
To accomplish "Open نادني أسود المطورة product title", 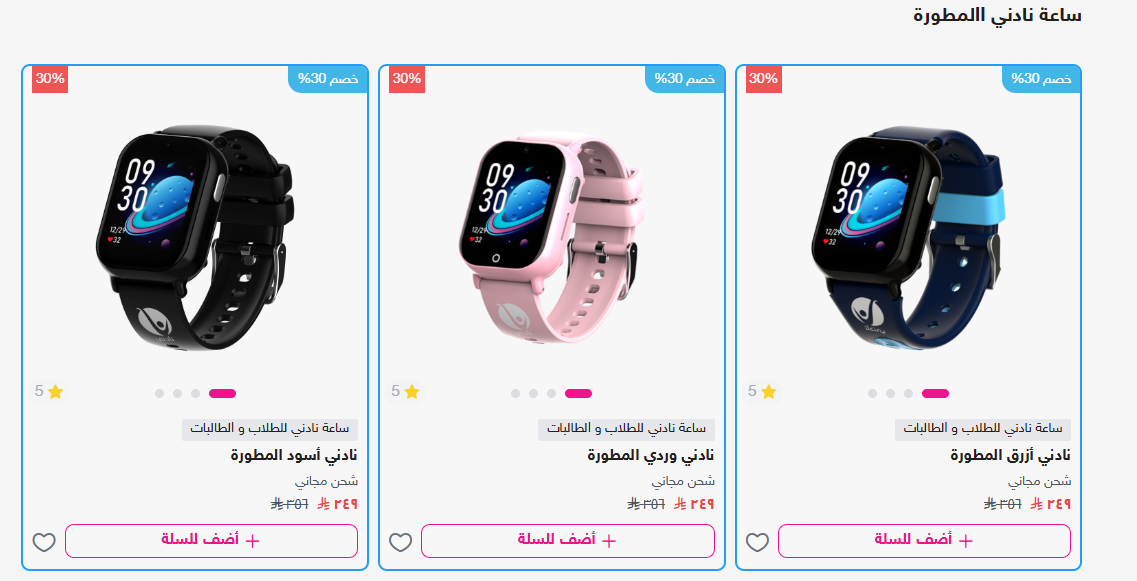I will (x=294, y=456).
